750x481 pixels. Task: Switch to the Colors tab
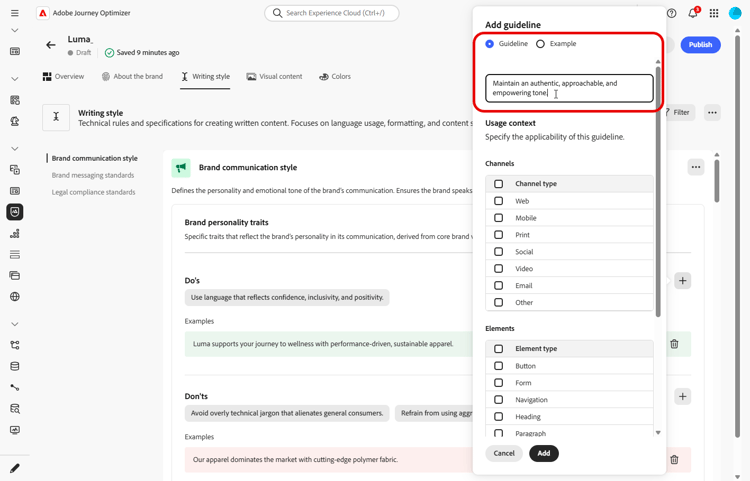(x=335, y=77)
